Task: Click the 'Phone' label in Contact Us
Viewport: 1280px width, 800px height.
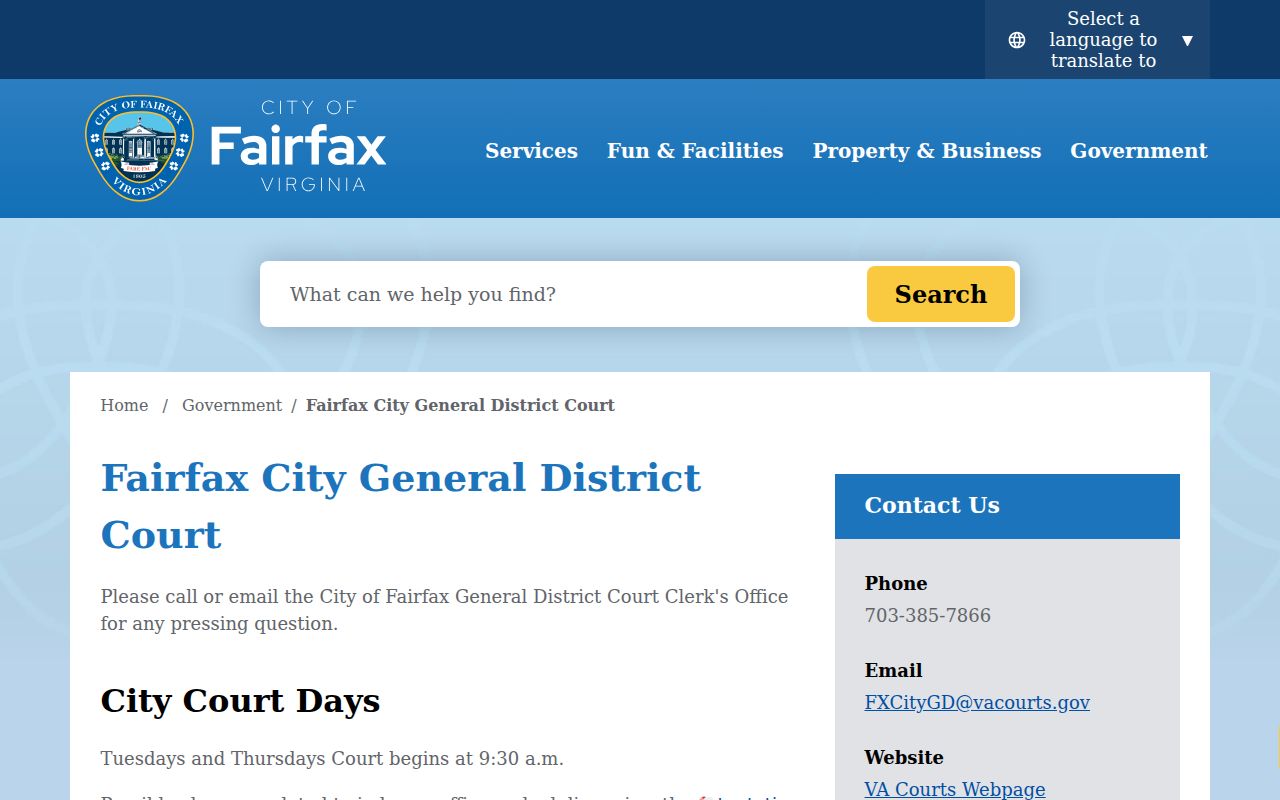Action: (896, 583)
